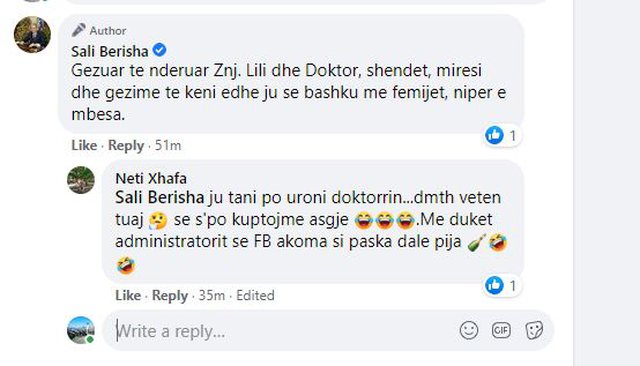Open Neti Xhafa's profile picture

(x=81, y=180)
